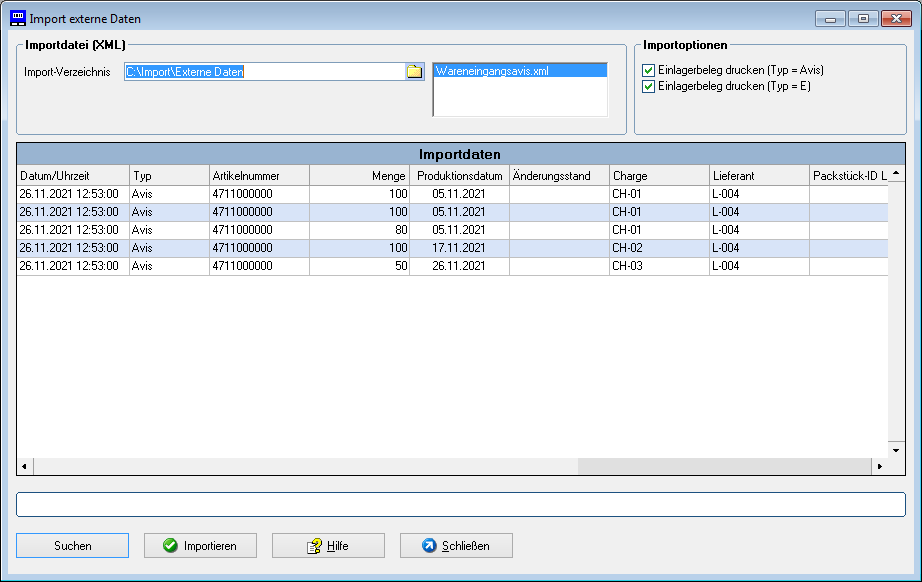This screenshot has height=582, width=922.
Task: Select the row with Charge CH-03
Action: (450, 266)
